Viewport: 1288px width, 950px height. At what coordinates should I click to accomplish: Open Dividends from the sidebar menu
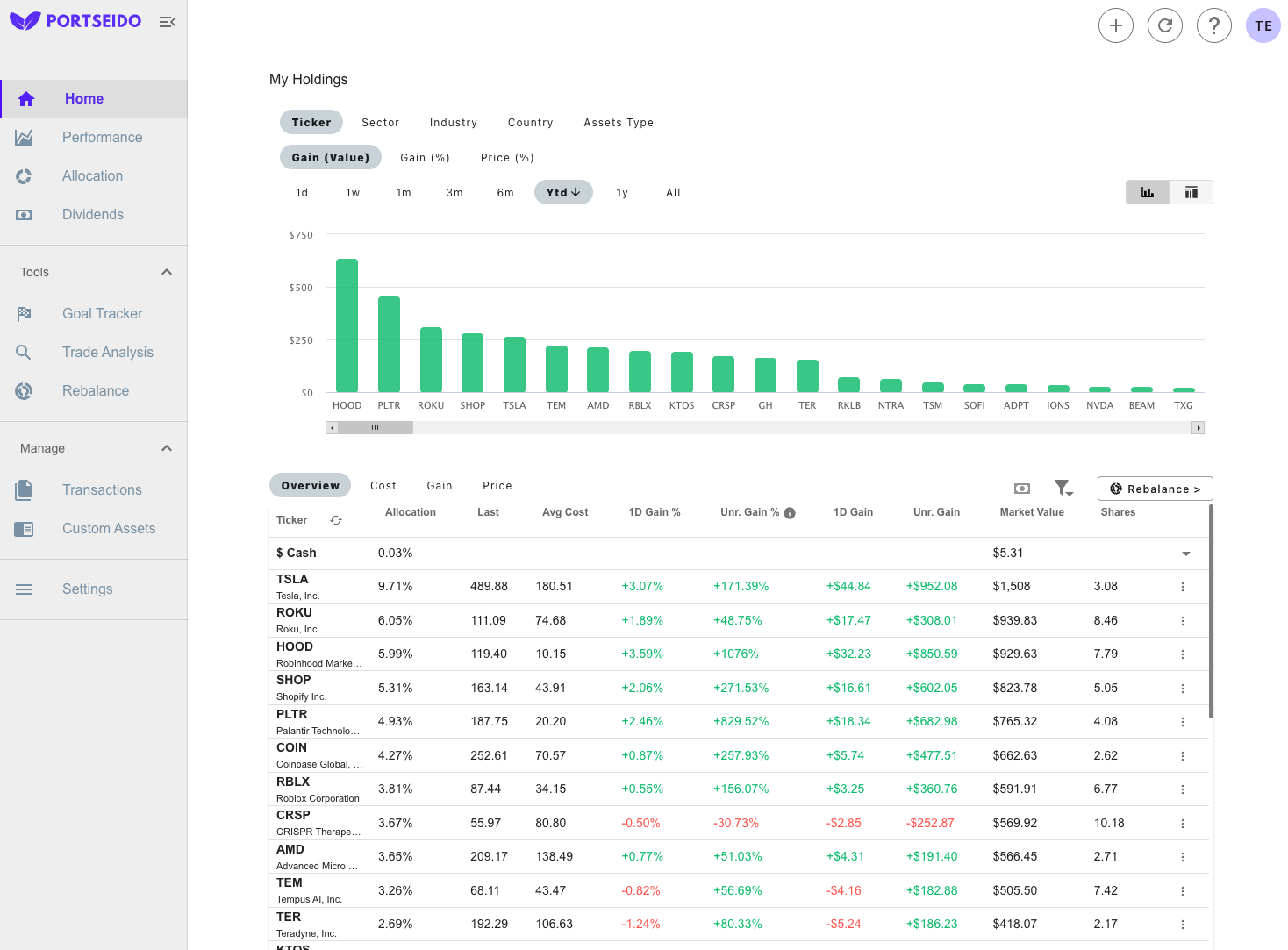pyautogui.click(x=92, y=214)
